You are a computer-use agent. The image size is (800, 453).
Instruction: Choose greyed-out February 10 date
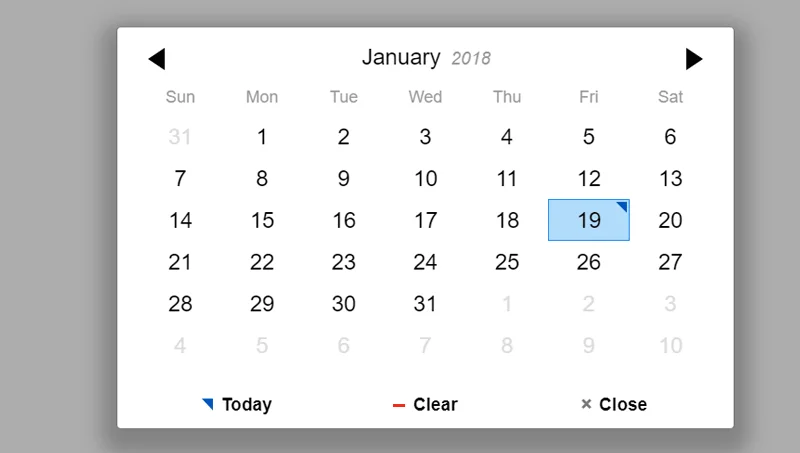670,346
